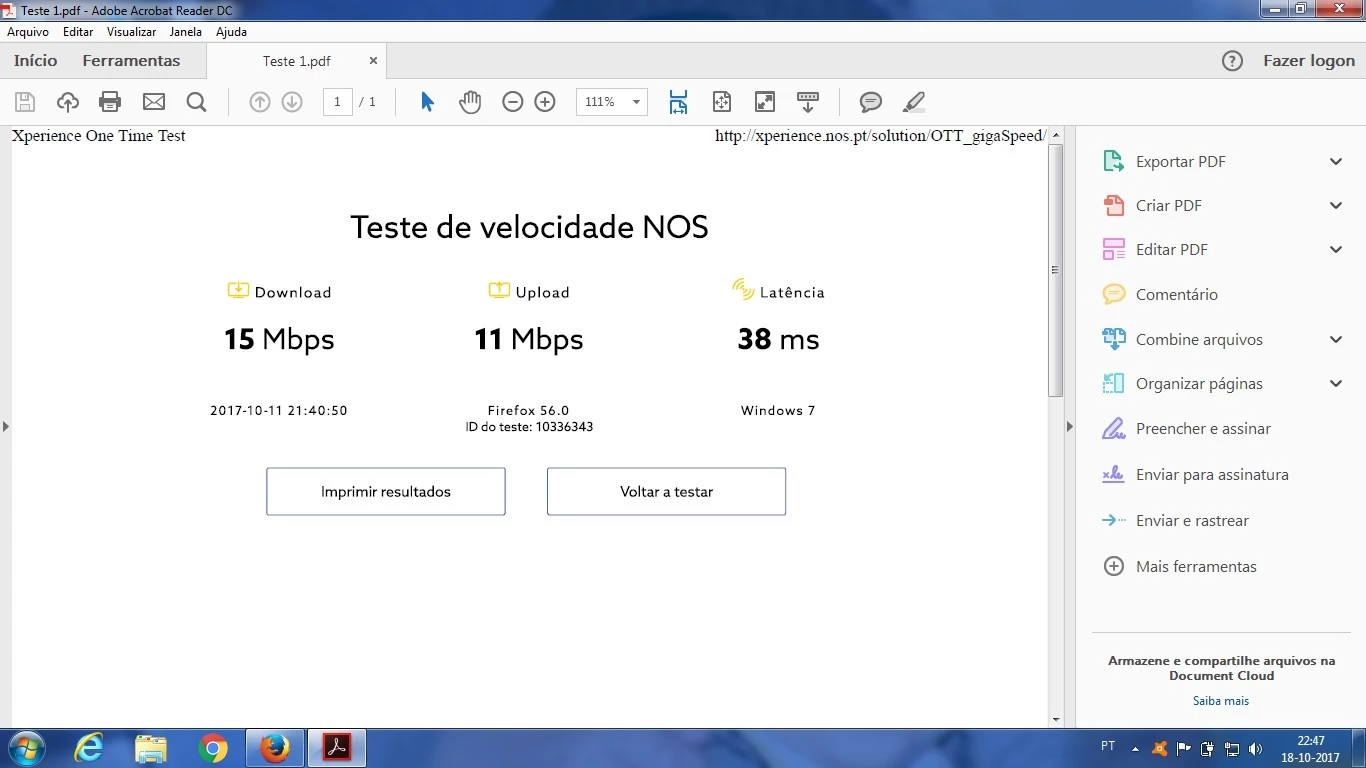Viewport: 1366px width, 768px height.
Task: Click the cloud upload icon in the toolbar
Action: (x=67, y=102)
